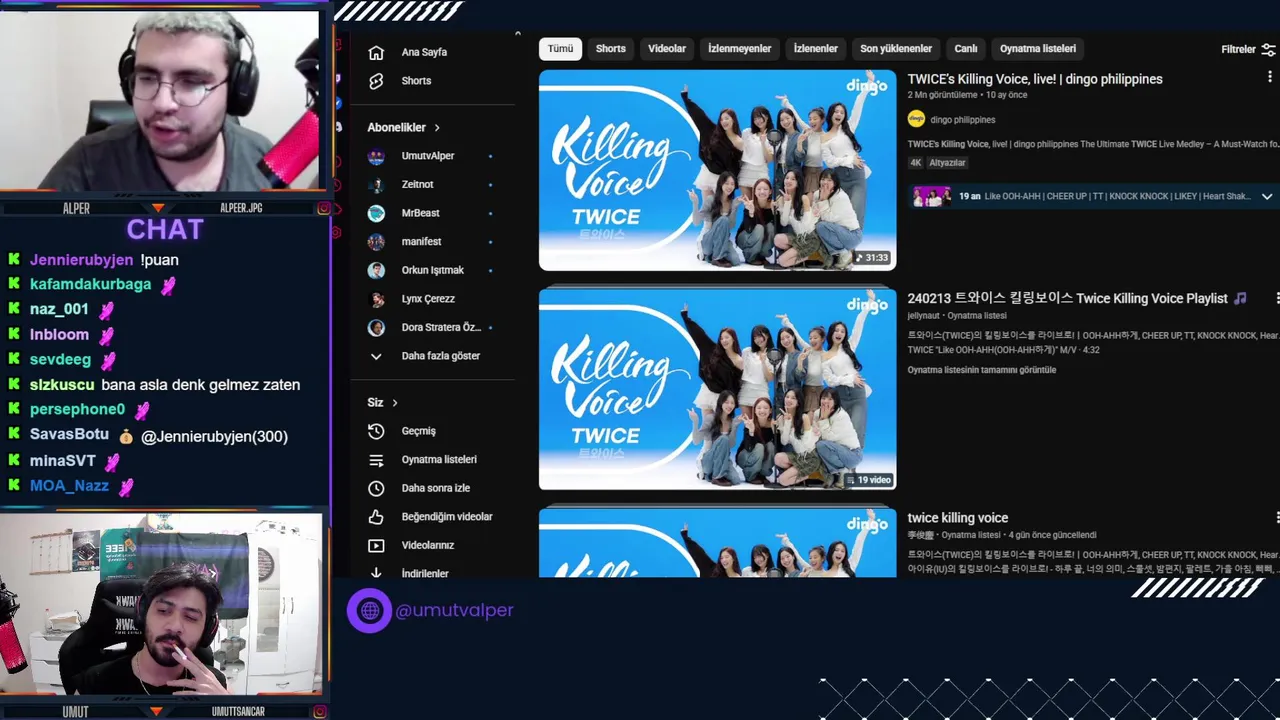Open the İndirilenler download icon
Image resolution: width=1280 pixels, height=720 pixels.
[376, 573]
